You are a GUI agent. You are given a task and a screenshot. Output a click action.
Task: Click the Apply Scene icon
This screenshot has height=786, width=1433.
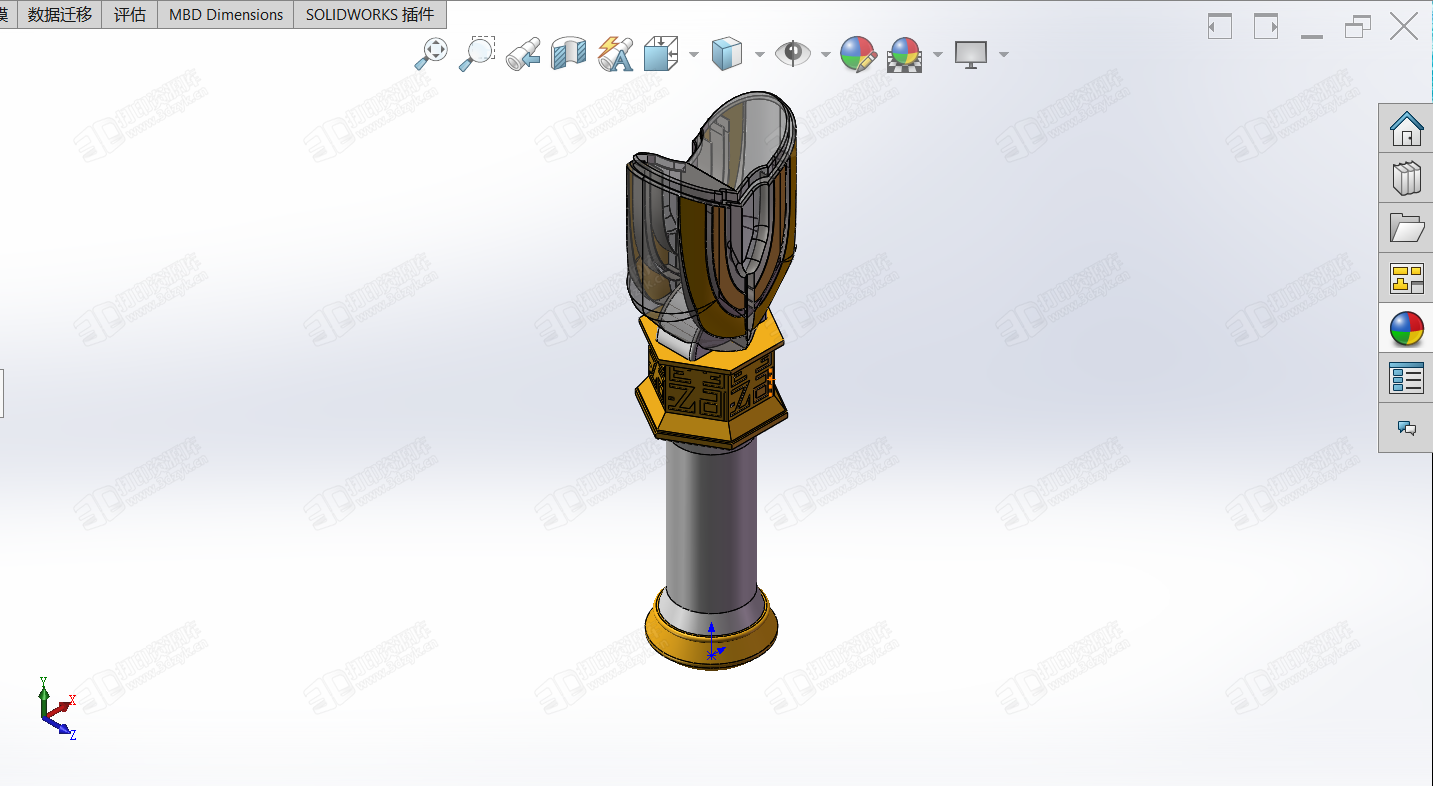(x=905, y=54)
